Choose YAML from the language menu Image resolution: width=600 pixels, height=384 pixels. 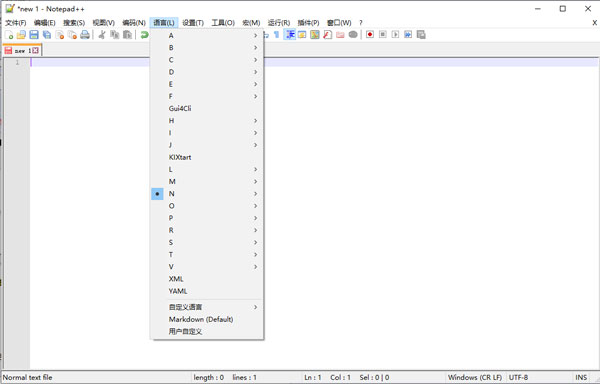coord(207,291)
